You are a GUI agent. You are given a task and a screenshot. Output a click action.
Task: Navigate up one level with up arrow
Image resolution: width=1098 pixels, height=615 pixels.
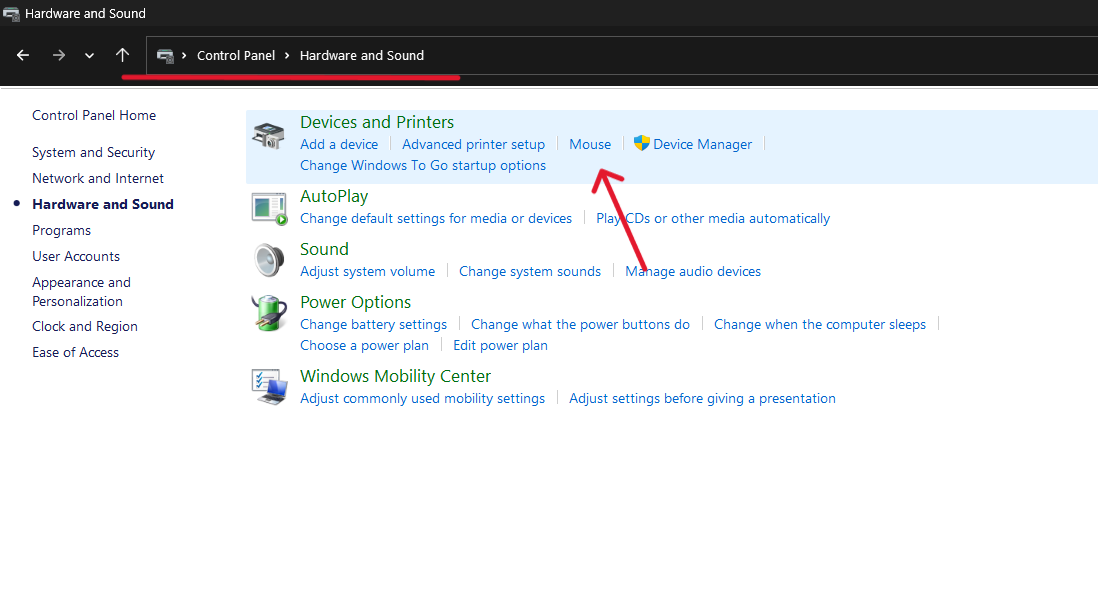pyautogui.click(x=122, y=55)
